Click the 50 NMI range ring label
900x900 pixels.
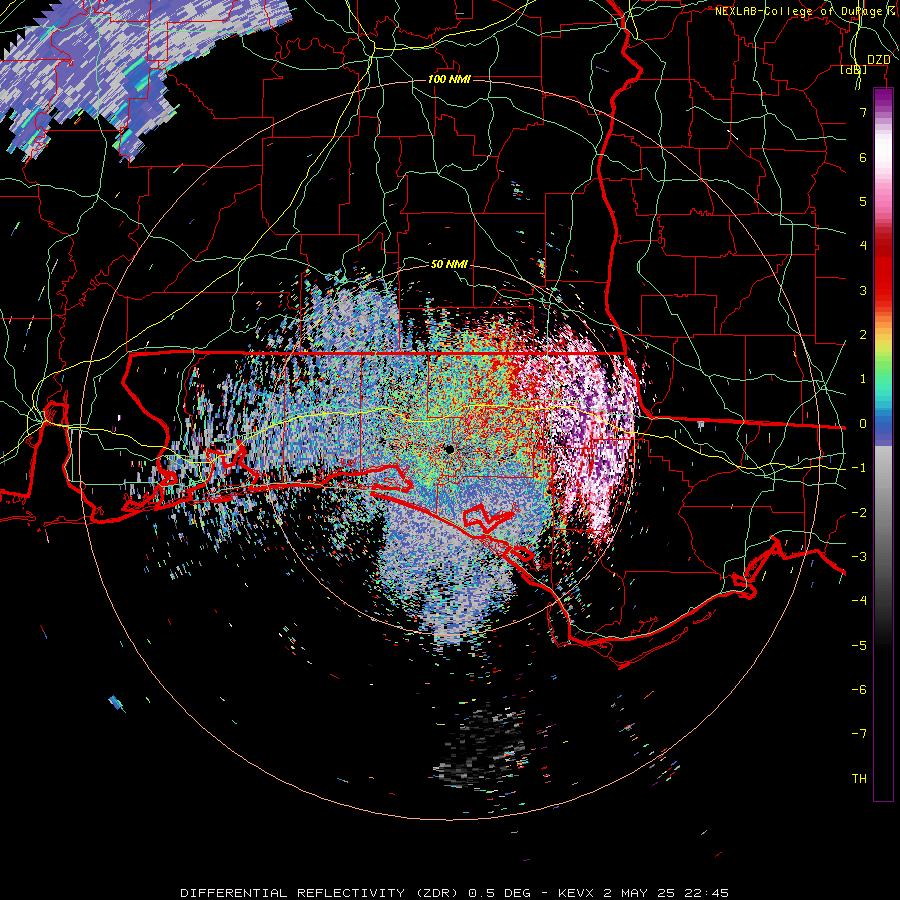(449, 264)
